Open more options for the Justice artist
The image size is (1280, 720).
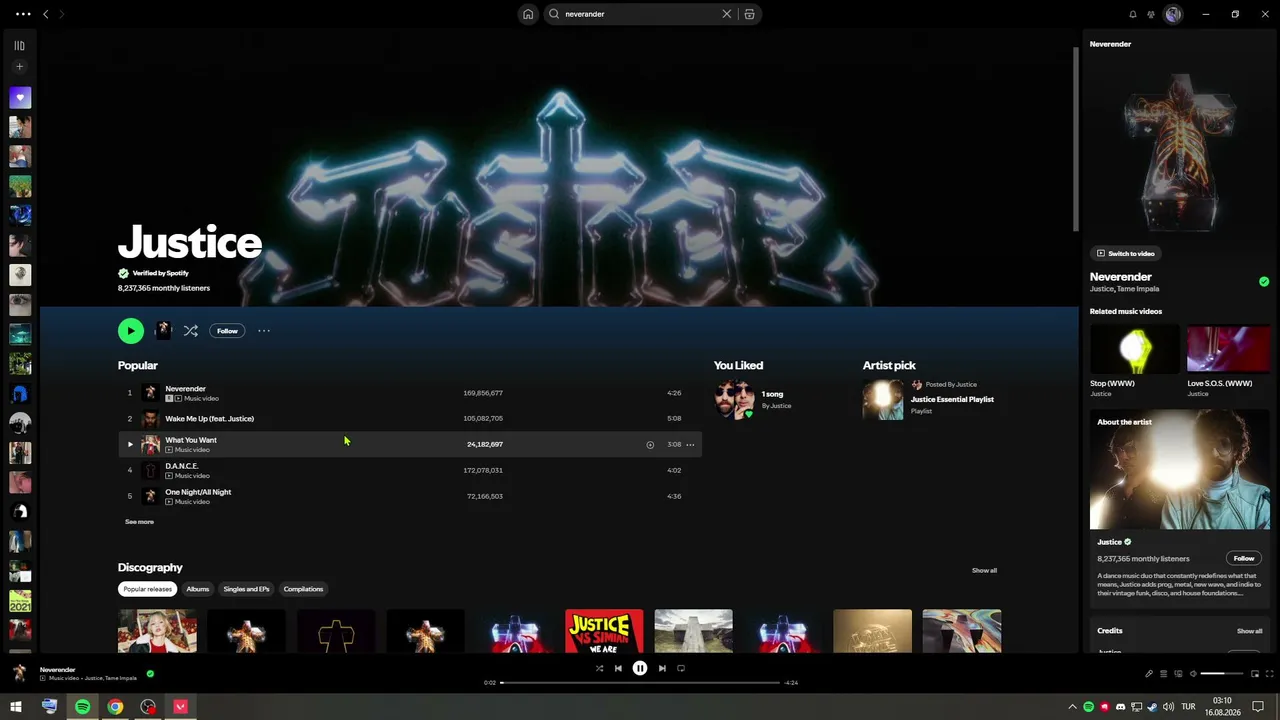pyautogui.click(x=264, y=331)
